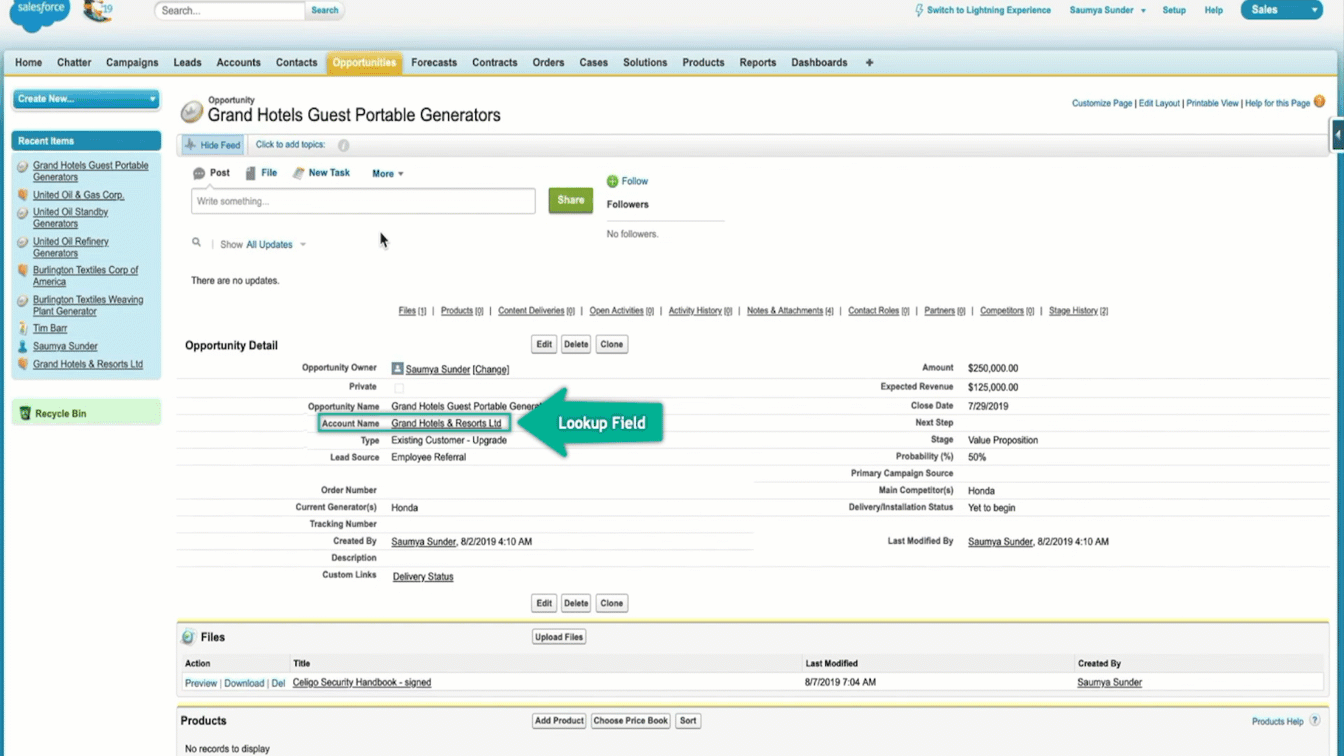Open the Sales app switcher dropdown
The width and height of the screenshot is (1344, 756).
[1281, 10]
